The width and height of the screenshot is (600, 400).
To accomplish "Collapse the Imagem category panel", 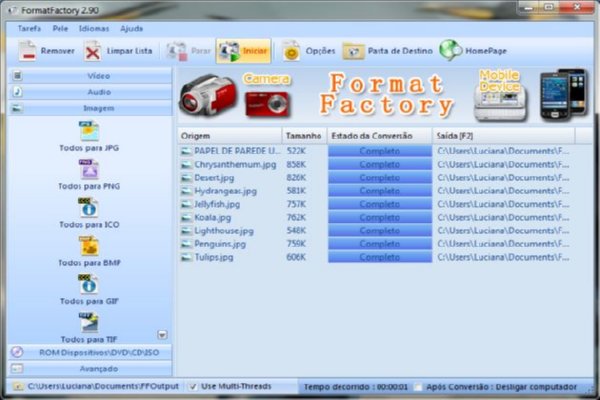I will (90, 108).
